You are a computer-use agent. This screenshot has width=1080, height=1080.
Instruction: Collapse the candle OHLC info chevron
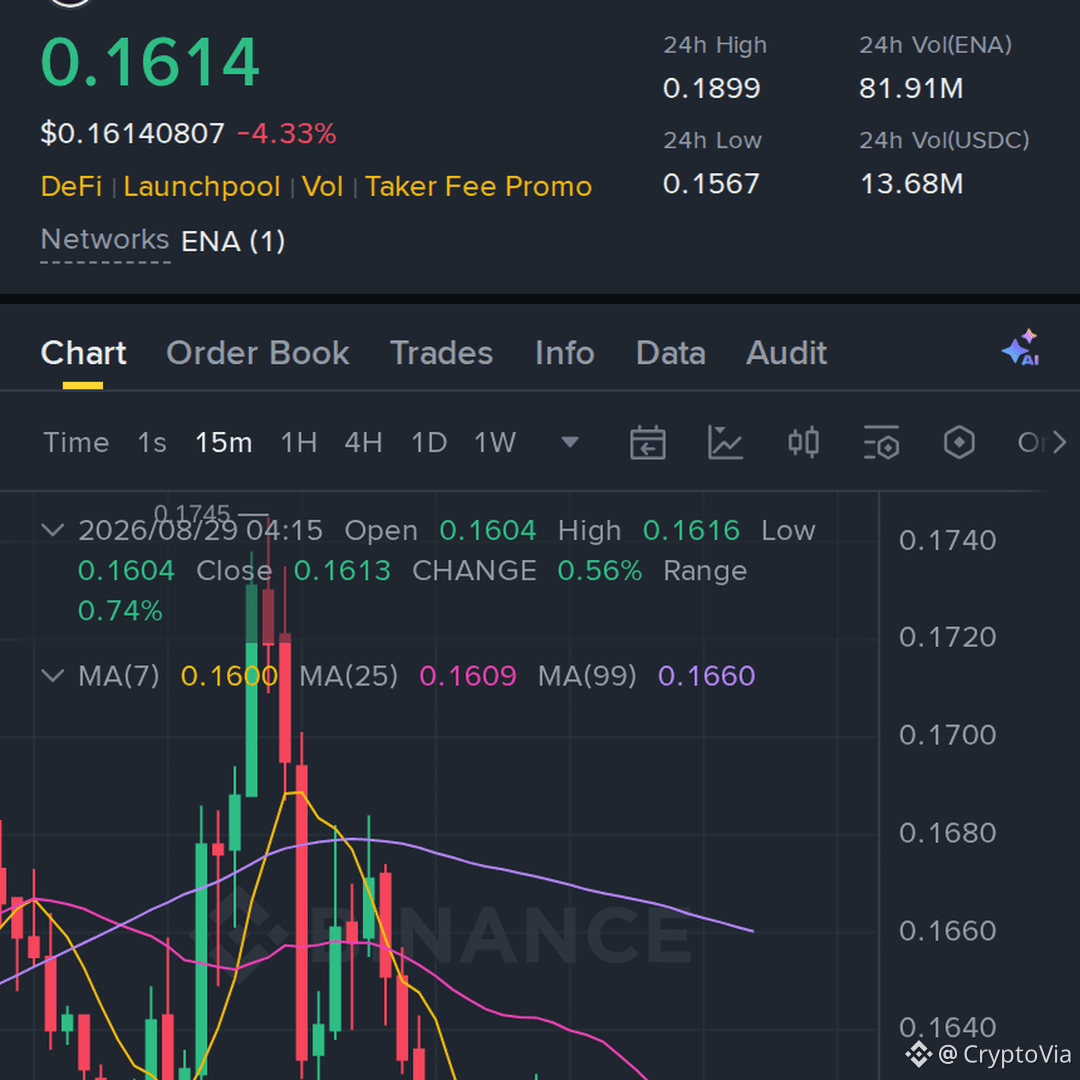pos(53,530)
